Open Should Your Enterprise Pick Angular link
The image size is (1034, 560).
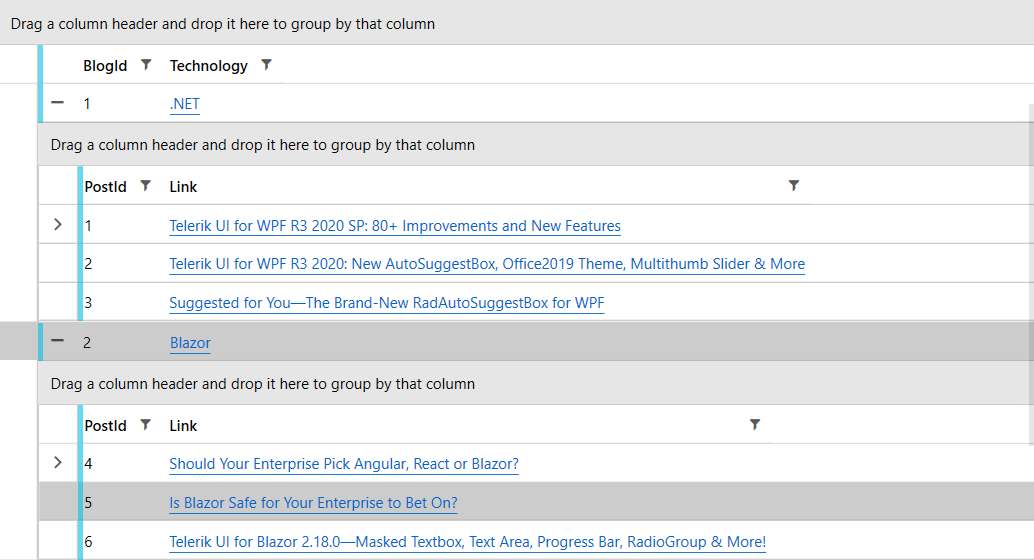[344, 464]
